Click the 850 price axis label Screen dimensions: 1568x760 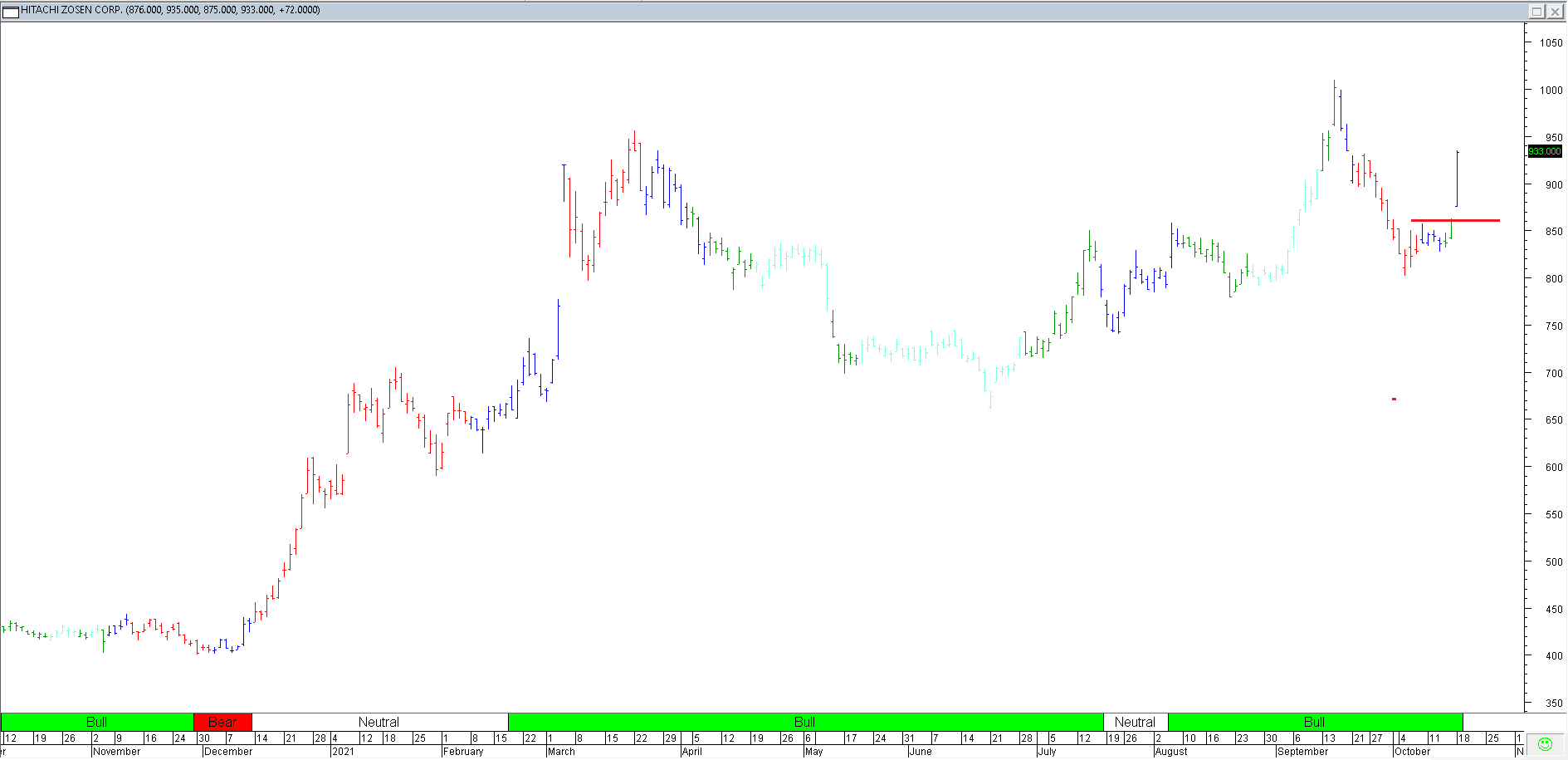[x=1554, y=232]
